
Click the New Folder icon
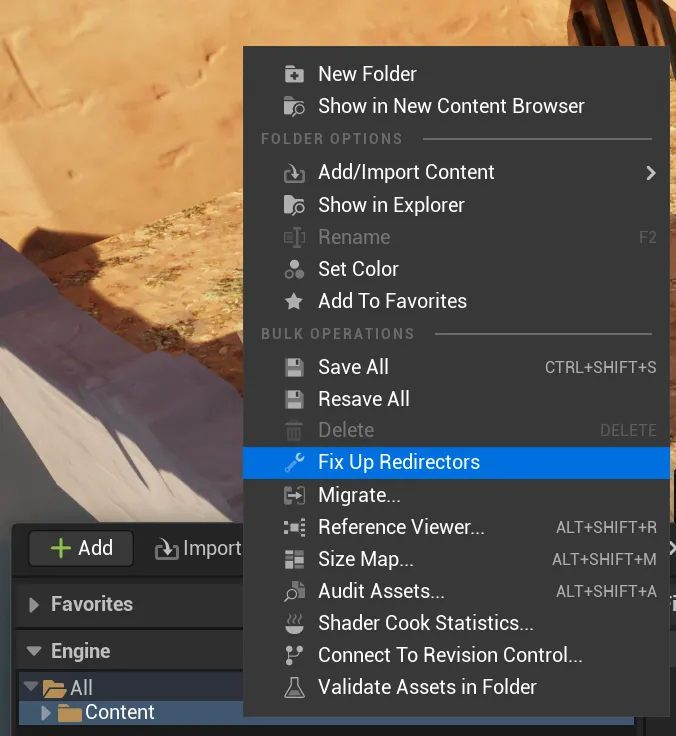coord(294,74)
